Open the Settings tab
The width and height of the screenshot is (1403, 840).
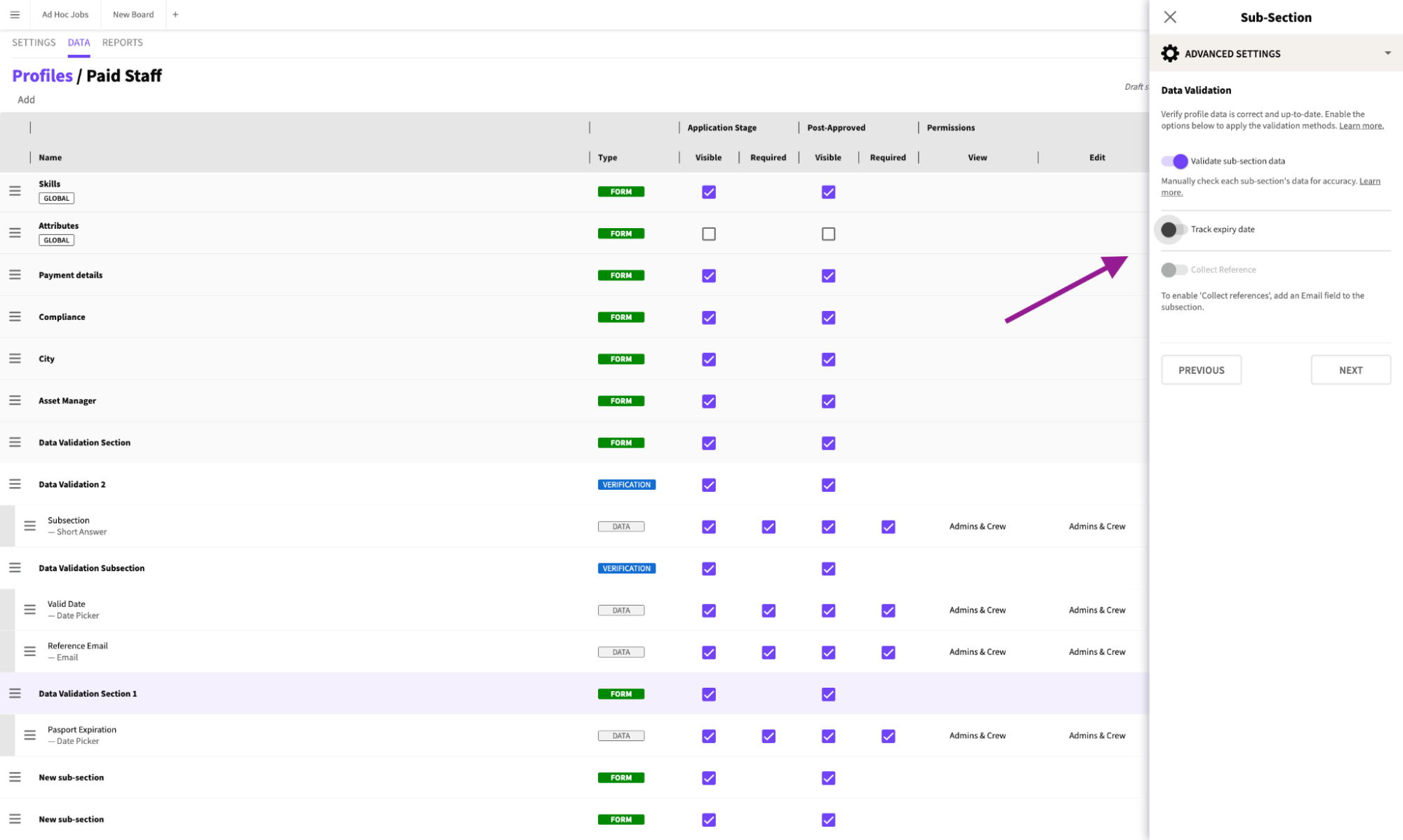click(34, 43)
